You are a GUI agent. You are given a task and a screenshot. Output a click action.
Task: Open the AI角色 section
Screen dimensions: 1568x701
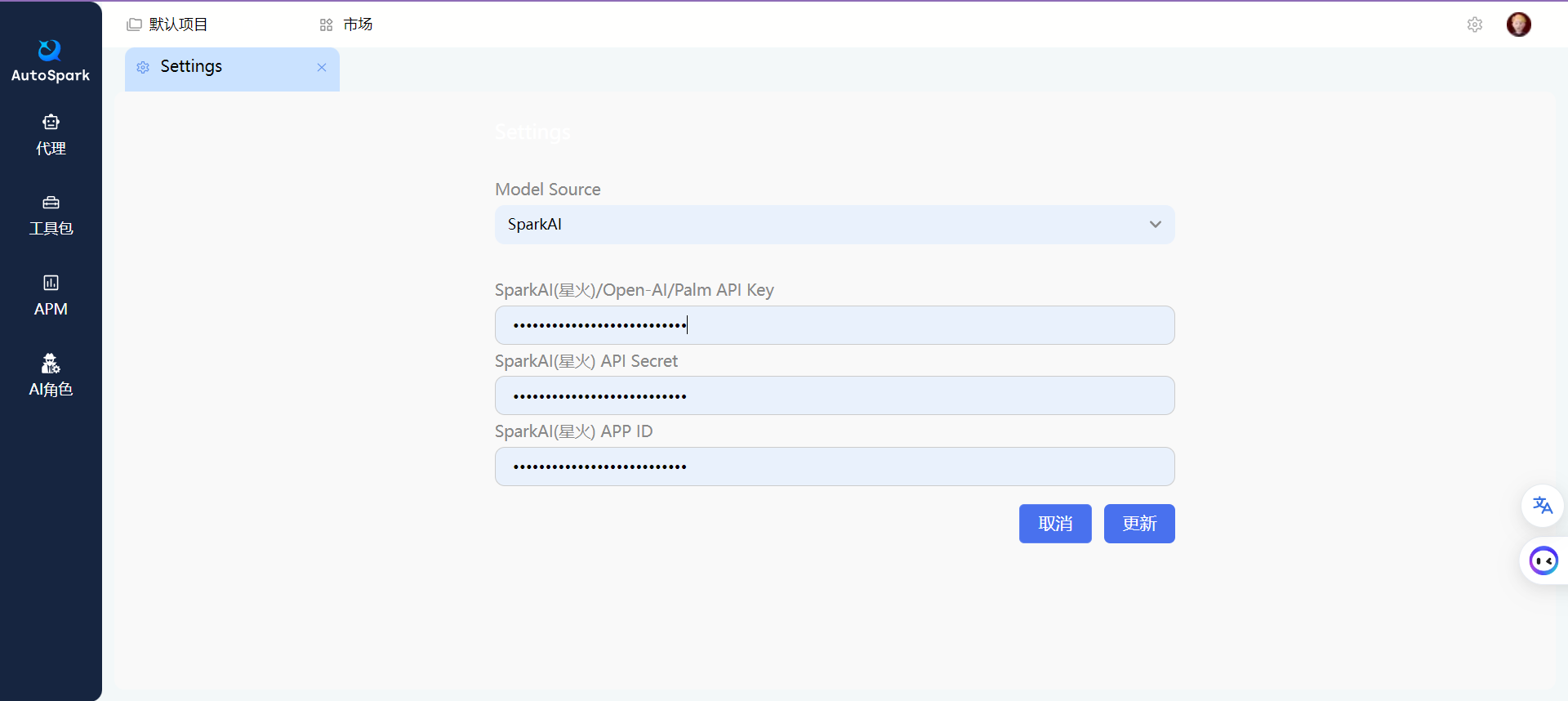(x=51, y=376)
